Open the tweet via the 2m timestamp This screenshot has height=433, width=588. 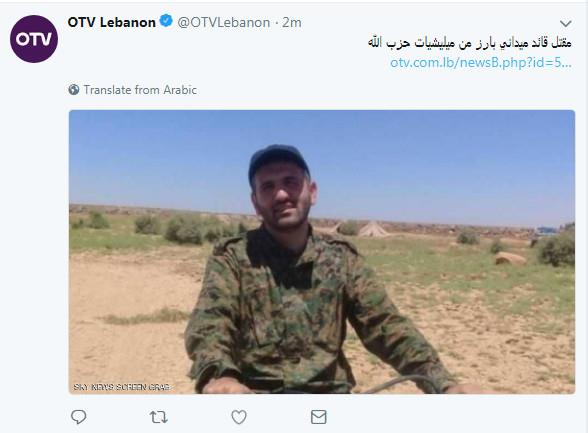tap(292, 22)
